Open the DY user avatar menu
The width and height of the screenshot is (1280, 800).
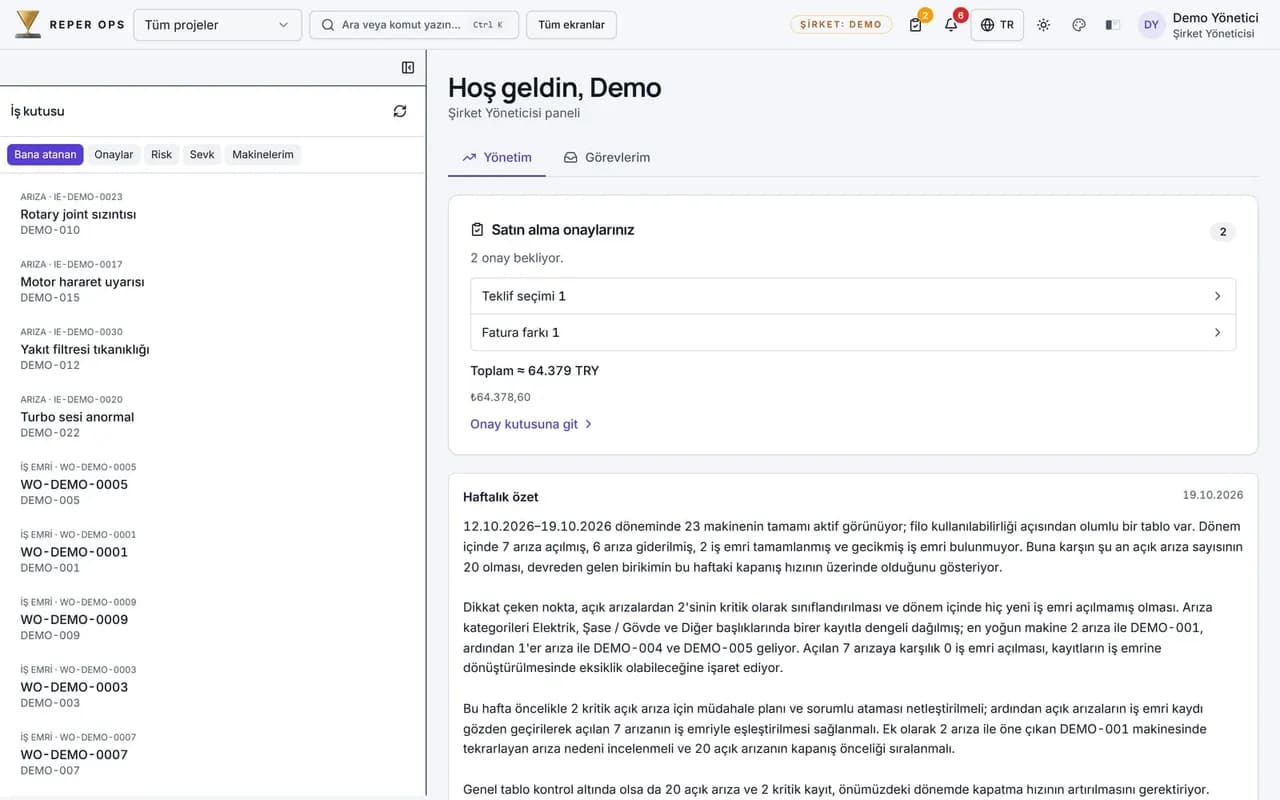click(x=1152, y=25)
